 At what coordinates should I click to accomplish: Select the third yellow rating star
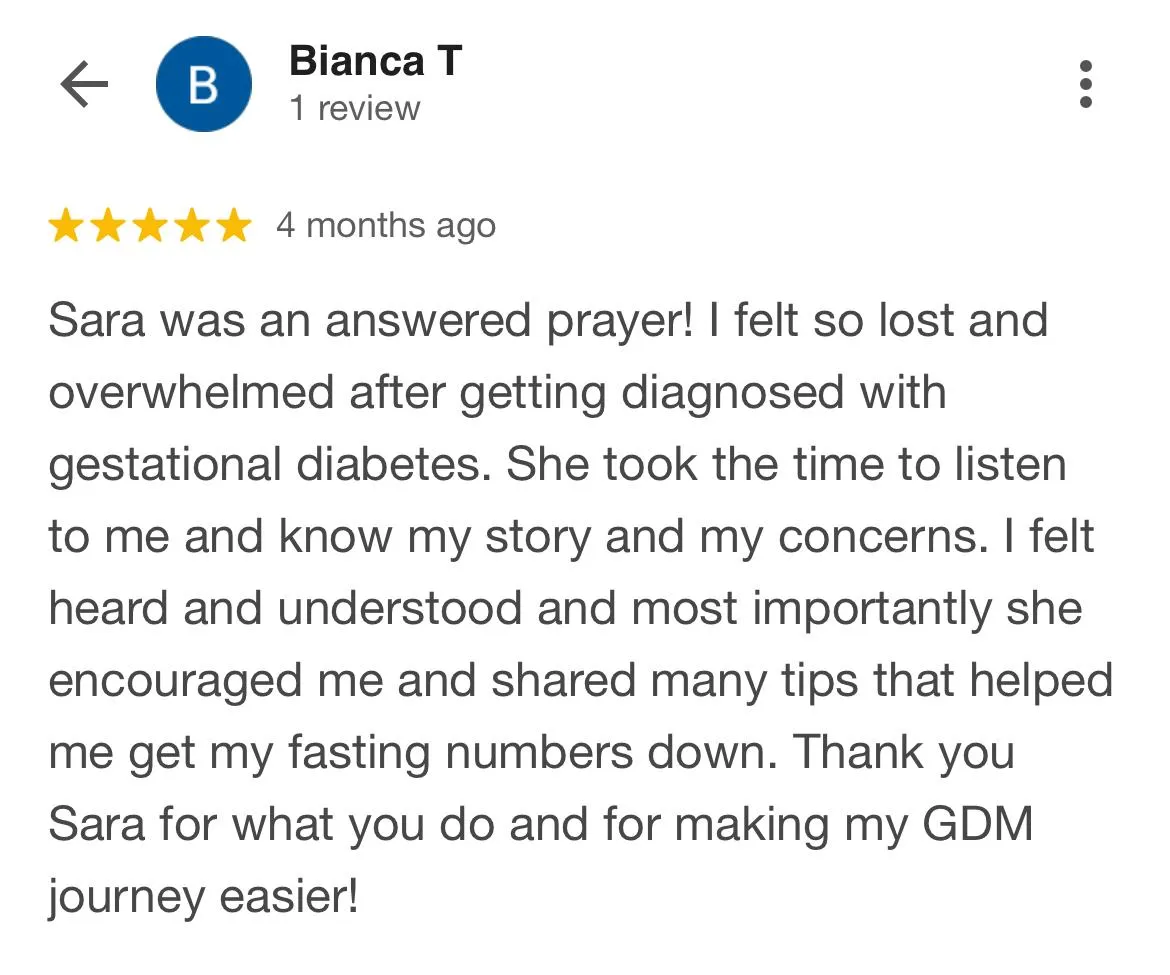coord(151,225)
